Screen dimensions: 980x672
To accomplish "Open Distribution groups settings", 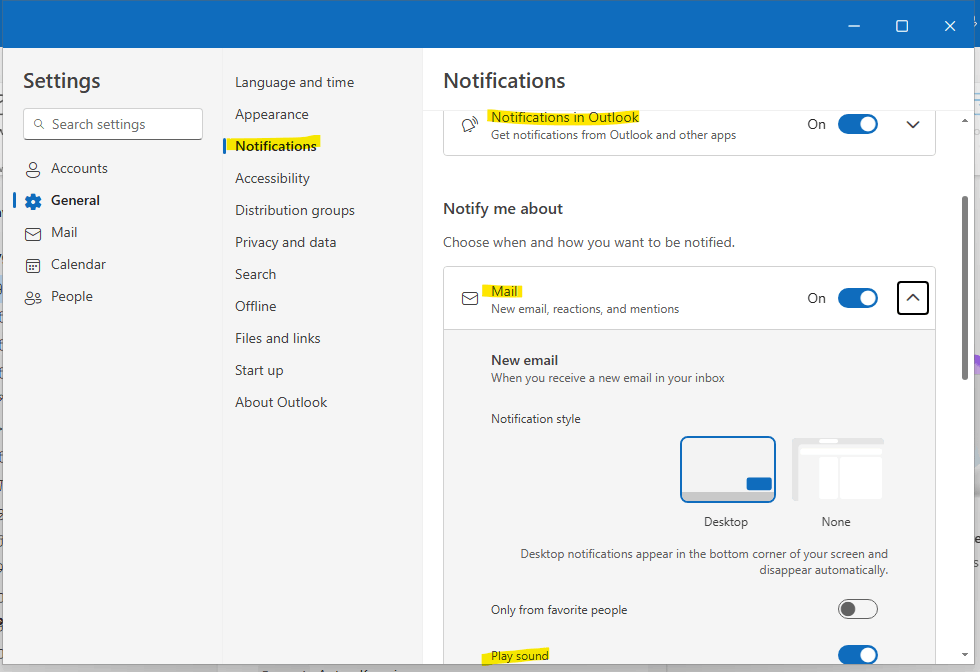I will pos(294,210).
